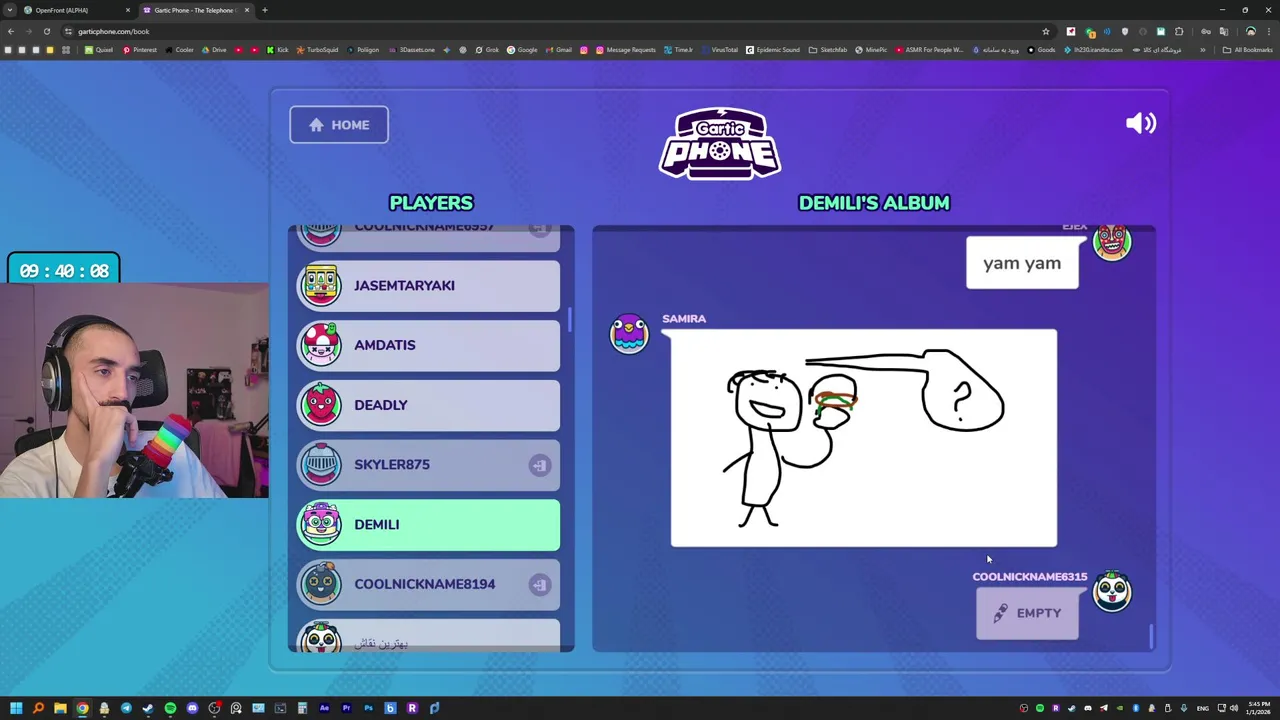Click the garticphone.com address bar

pyautogui.click(x=550, y=31)
